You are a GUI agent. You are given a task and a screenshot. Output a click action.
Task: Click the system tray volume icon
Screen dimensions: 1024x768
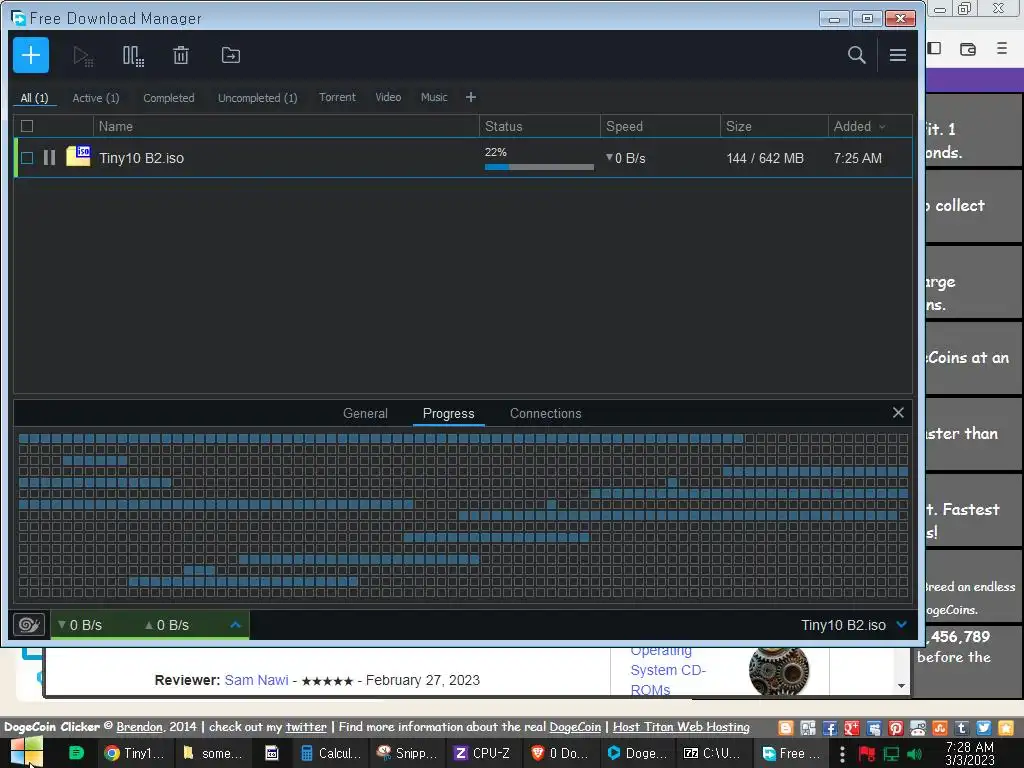[x=914, y=754]
